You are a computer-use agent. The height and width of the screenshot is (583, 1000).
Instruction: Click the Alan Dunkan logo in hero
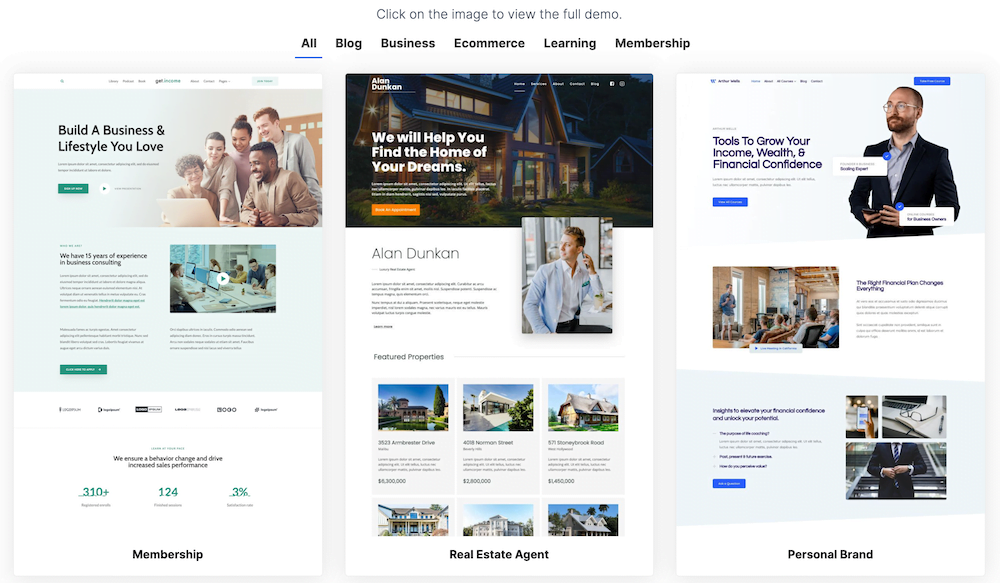click(387, 85)
